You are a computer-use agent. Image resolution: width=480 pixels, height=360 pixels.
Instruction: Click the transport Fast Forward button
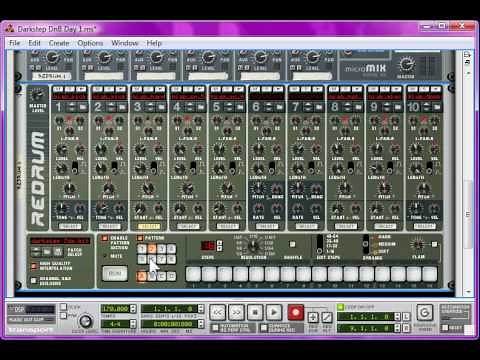pos(236,313)
